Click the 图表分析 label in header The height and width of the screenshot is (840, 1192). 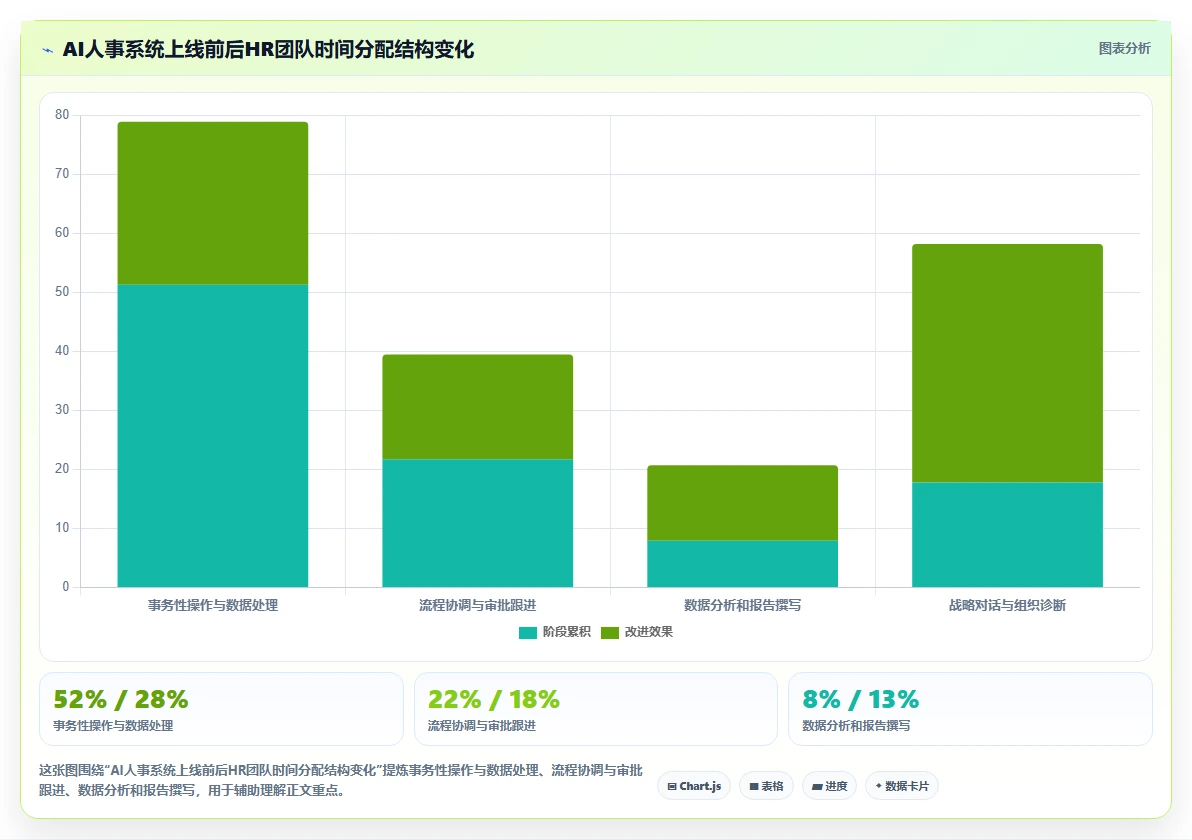[x=1124, y=49]
